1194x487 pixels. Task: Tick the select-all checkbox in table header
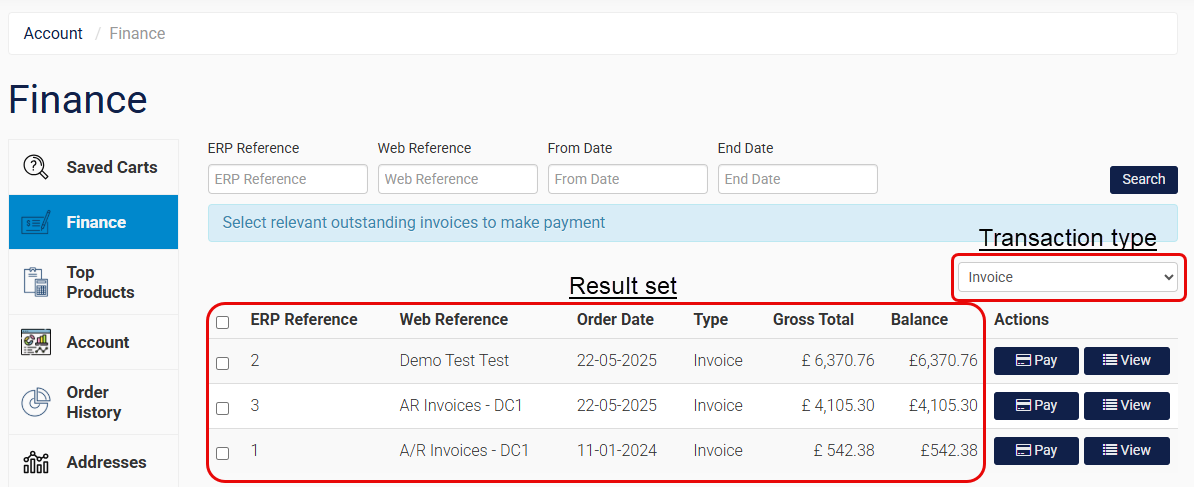coord(223,322)
